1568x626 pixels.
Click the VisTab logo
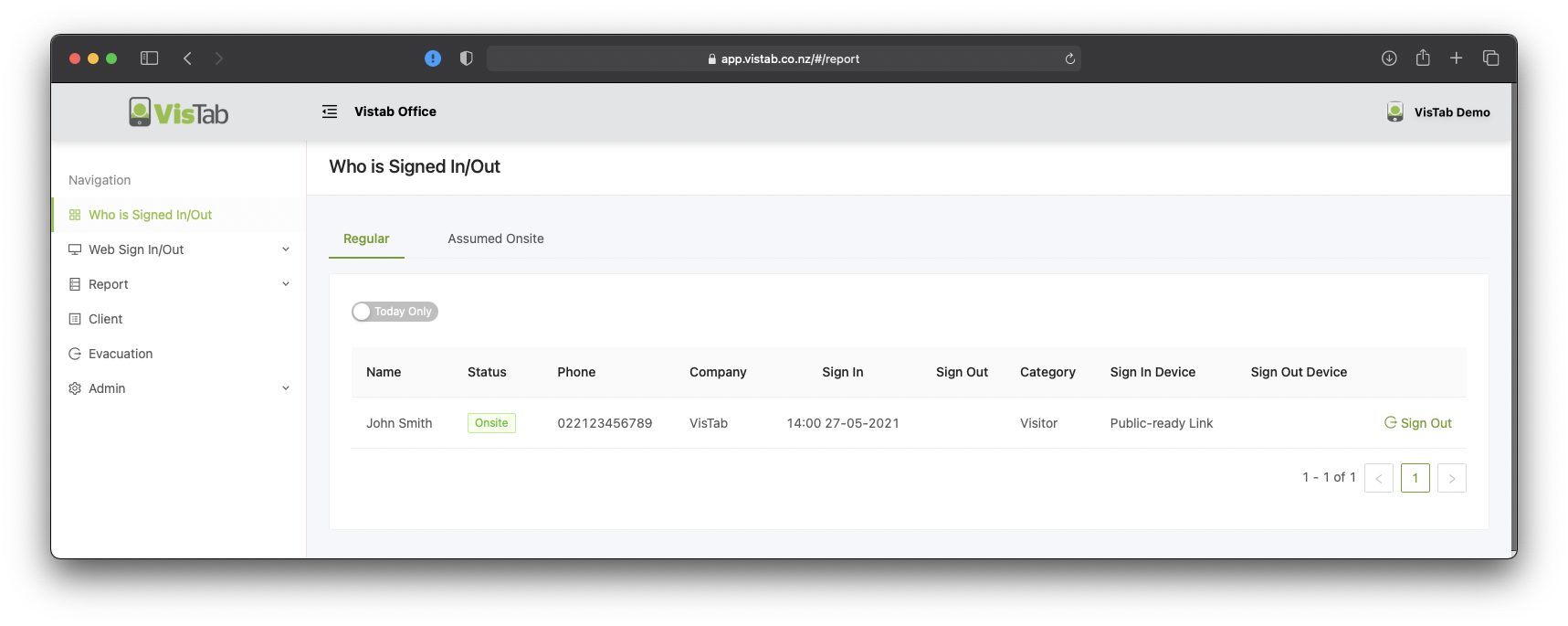(x=179, y=112)
